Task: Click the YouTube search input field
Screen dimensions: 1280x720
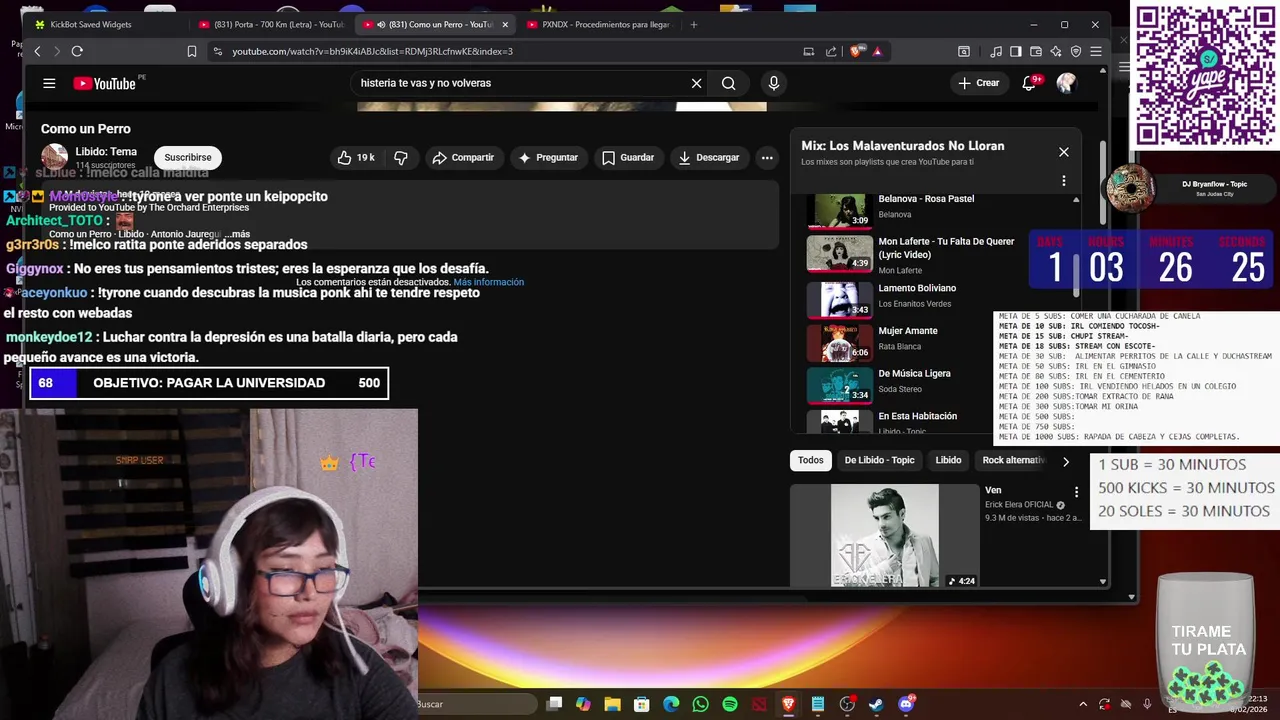Action: click(520, 83)
